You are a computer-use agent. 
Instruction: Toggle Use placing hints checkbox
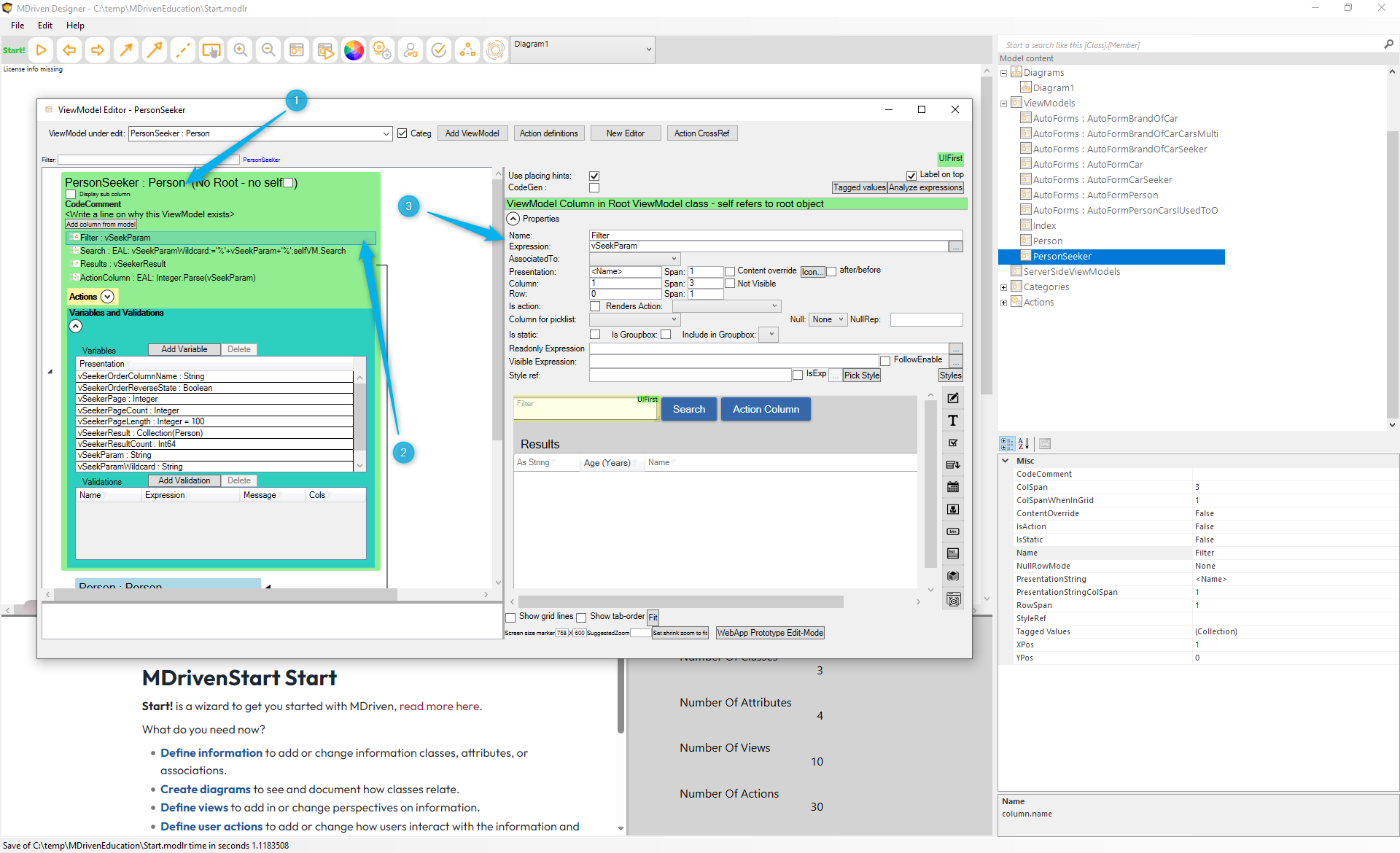[x=594, y=176]
